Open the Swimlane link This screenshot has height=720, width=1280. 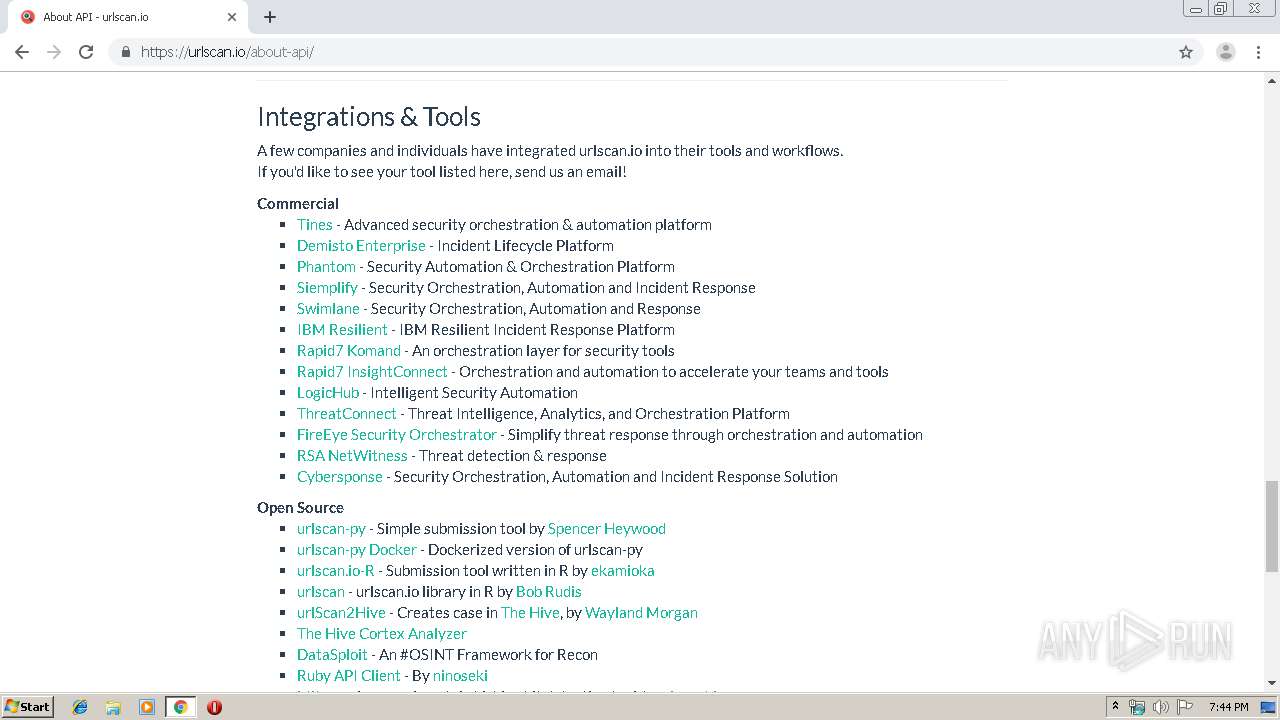point(328,309)
